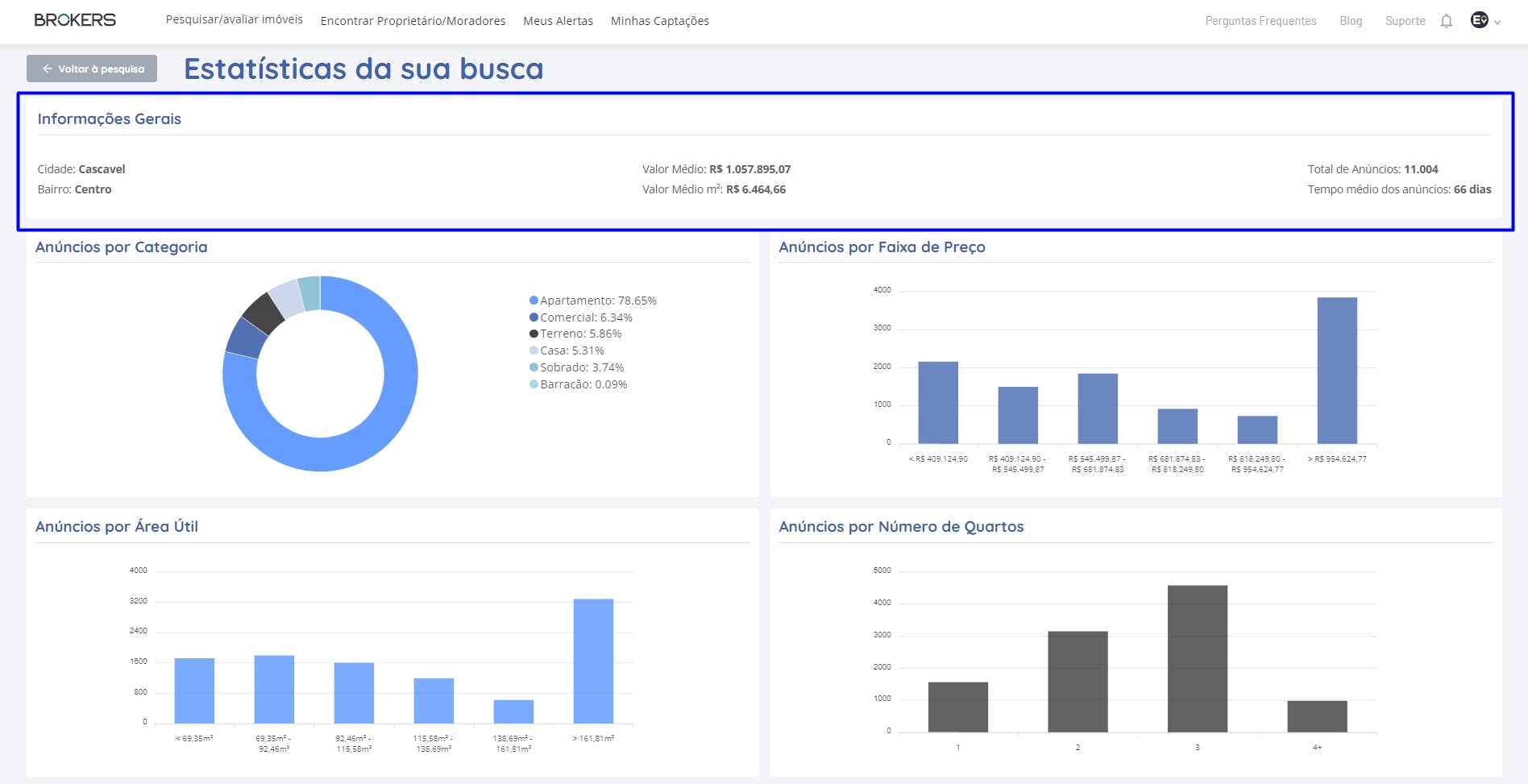Open Pesquisar/avaliar imóveis menu
The height and width of the screenshot is (784, 1528).
pyautogui.click(x=235, y=19)
